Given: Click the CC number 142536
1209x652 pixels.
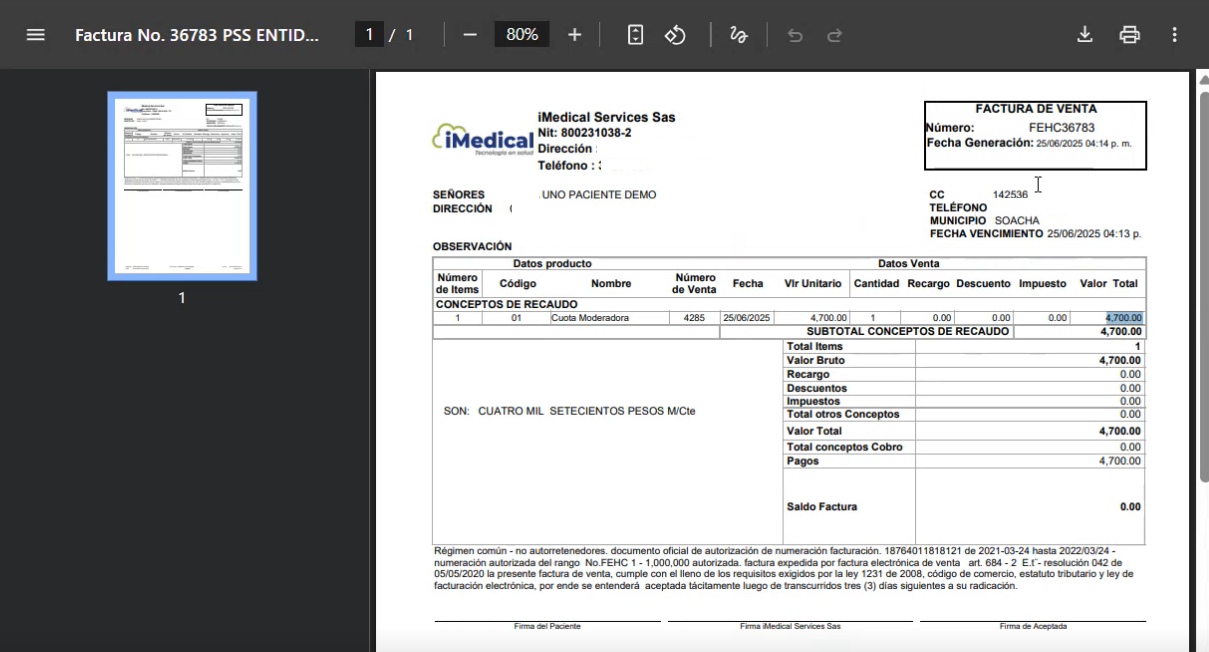Looking at the screenshot, I should point(1010,195).
